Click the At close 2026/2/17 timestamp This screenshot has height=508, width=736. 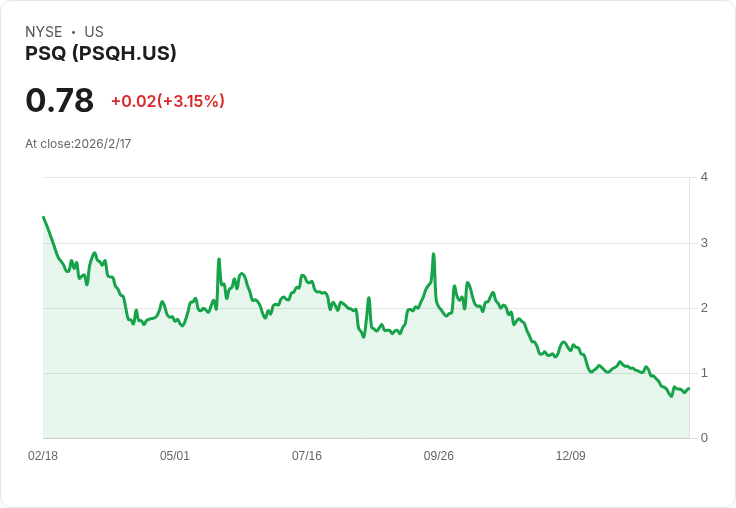(78, 144)
